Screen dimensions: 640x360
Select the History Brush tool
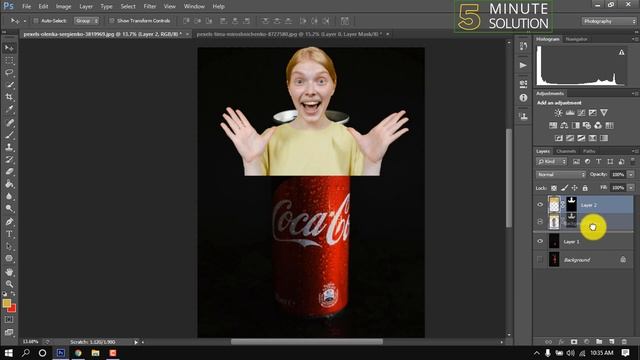9,159
